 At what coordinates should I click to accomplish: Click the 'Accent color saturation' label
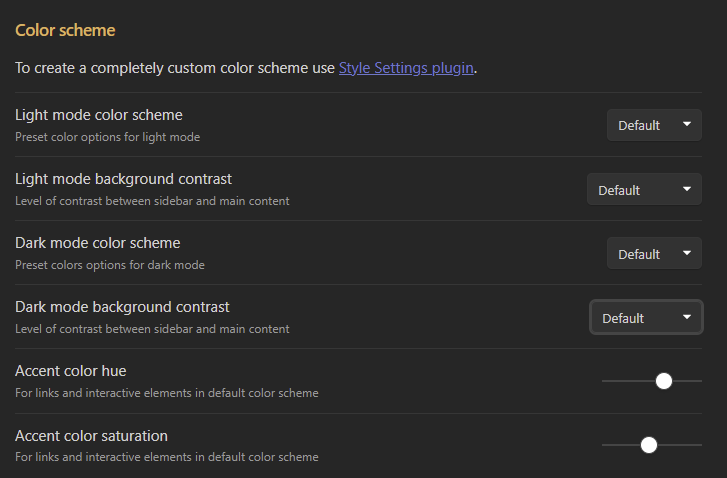pyautogui.click(x=91, y=436)
